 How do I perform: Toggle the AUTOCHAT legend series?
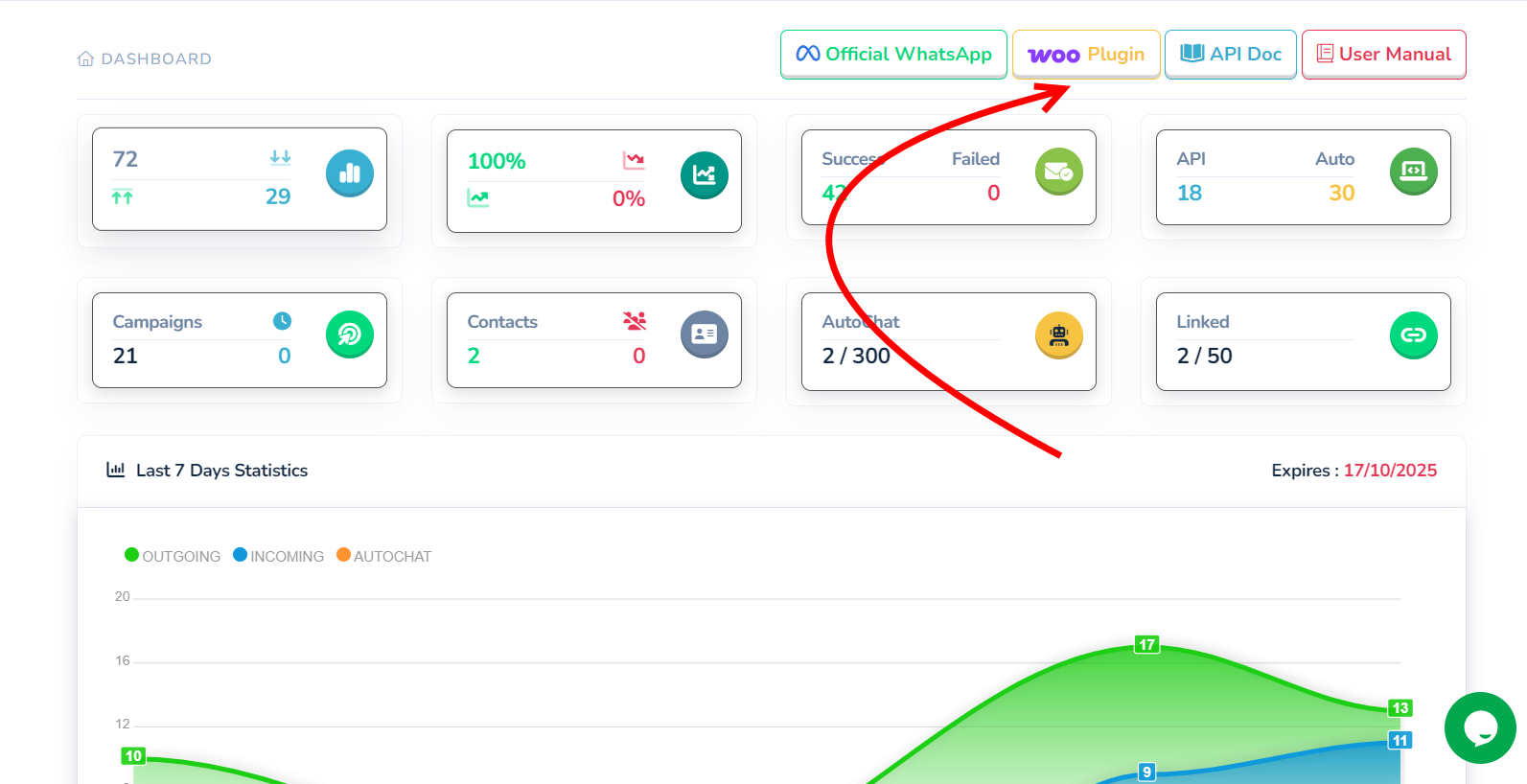tap(384, 556)
